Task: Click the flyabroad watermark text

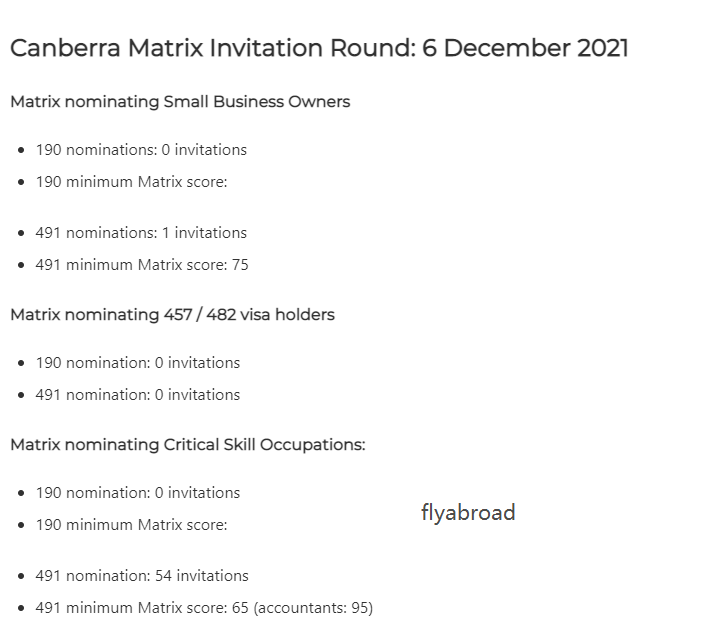Action: click(468, 513)
